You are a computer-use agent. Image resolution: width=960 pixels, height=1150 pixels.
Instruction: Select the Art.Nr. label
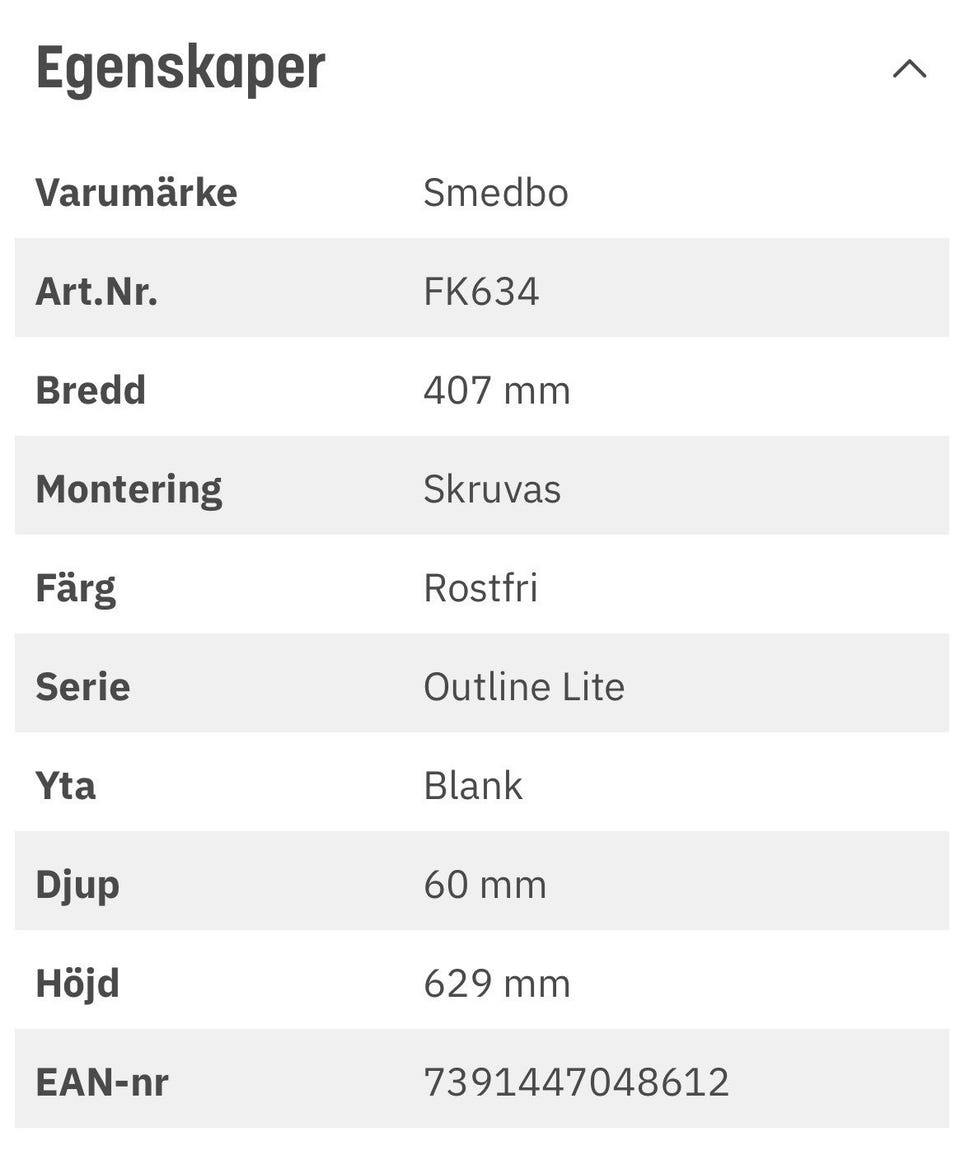(96, 291)
